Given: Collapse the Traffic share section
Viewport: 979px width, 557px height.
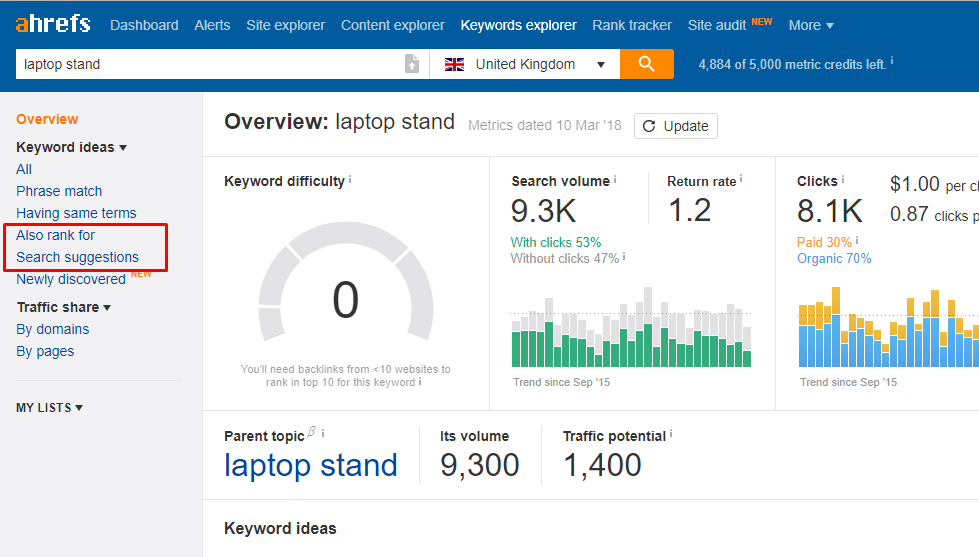Looking at the screenshot, I should (x=64, y=307).
